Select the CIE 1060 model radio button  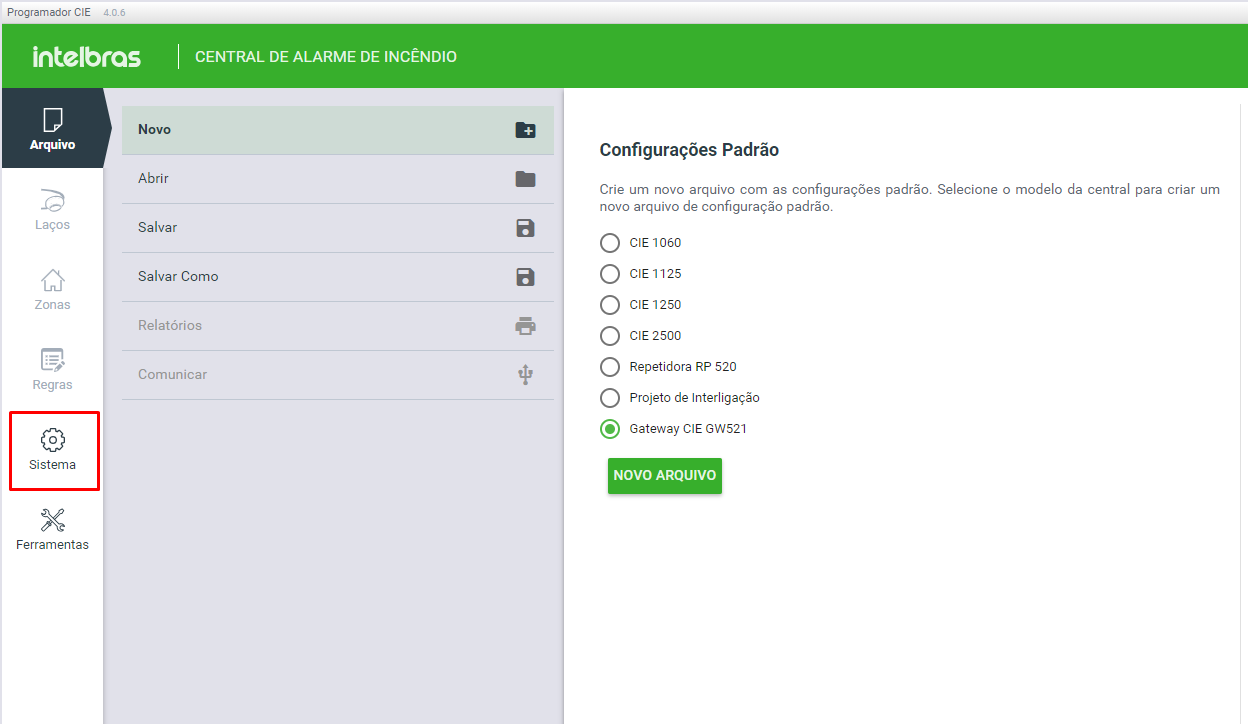tap(610, 243)
